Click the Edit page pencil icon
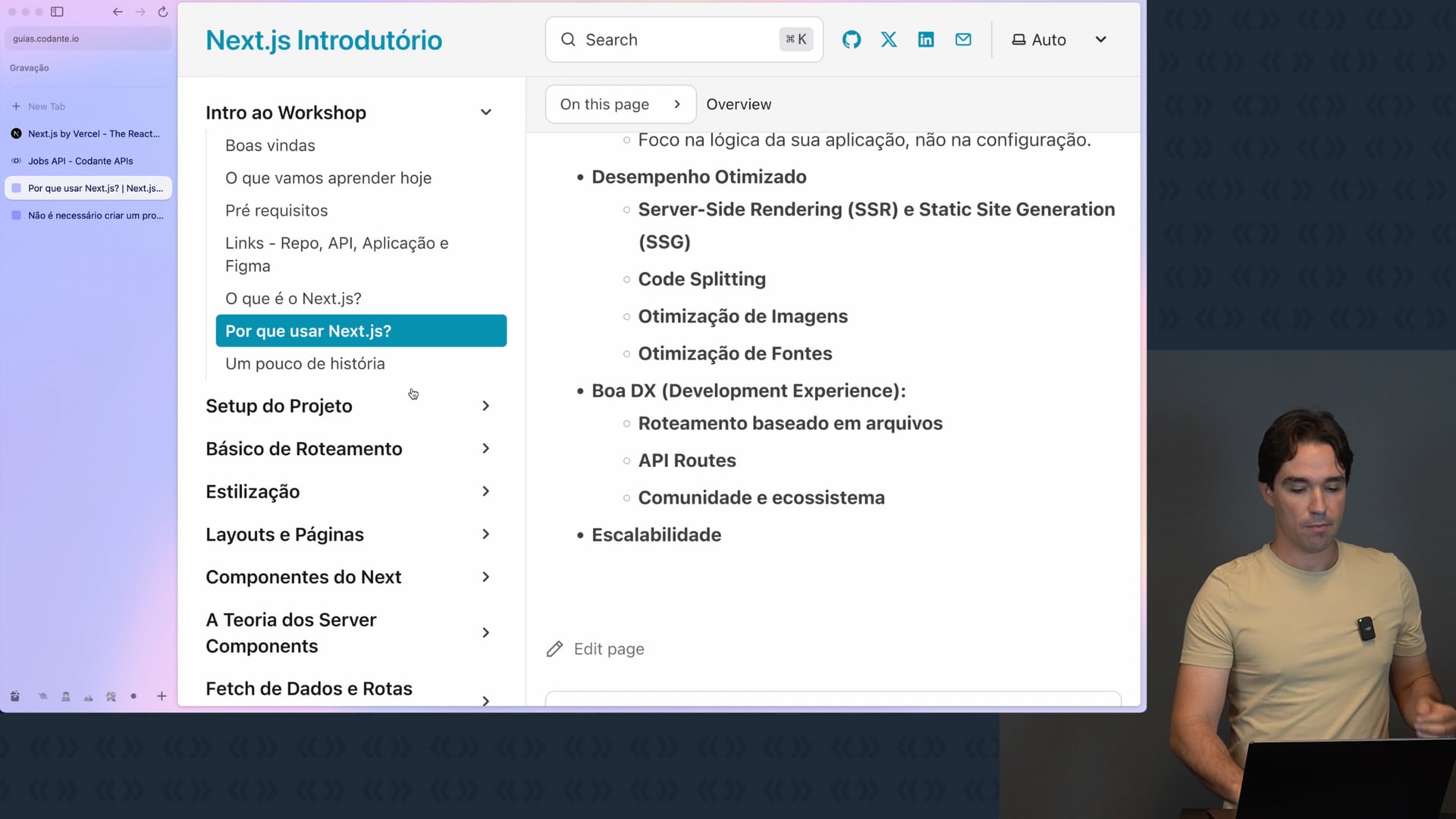1456x819 pixels. click(555, 649)
